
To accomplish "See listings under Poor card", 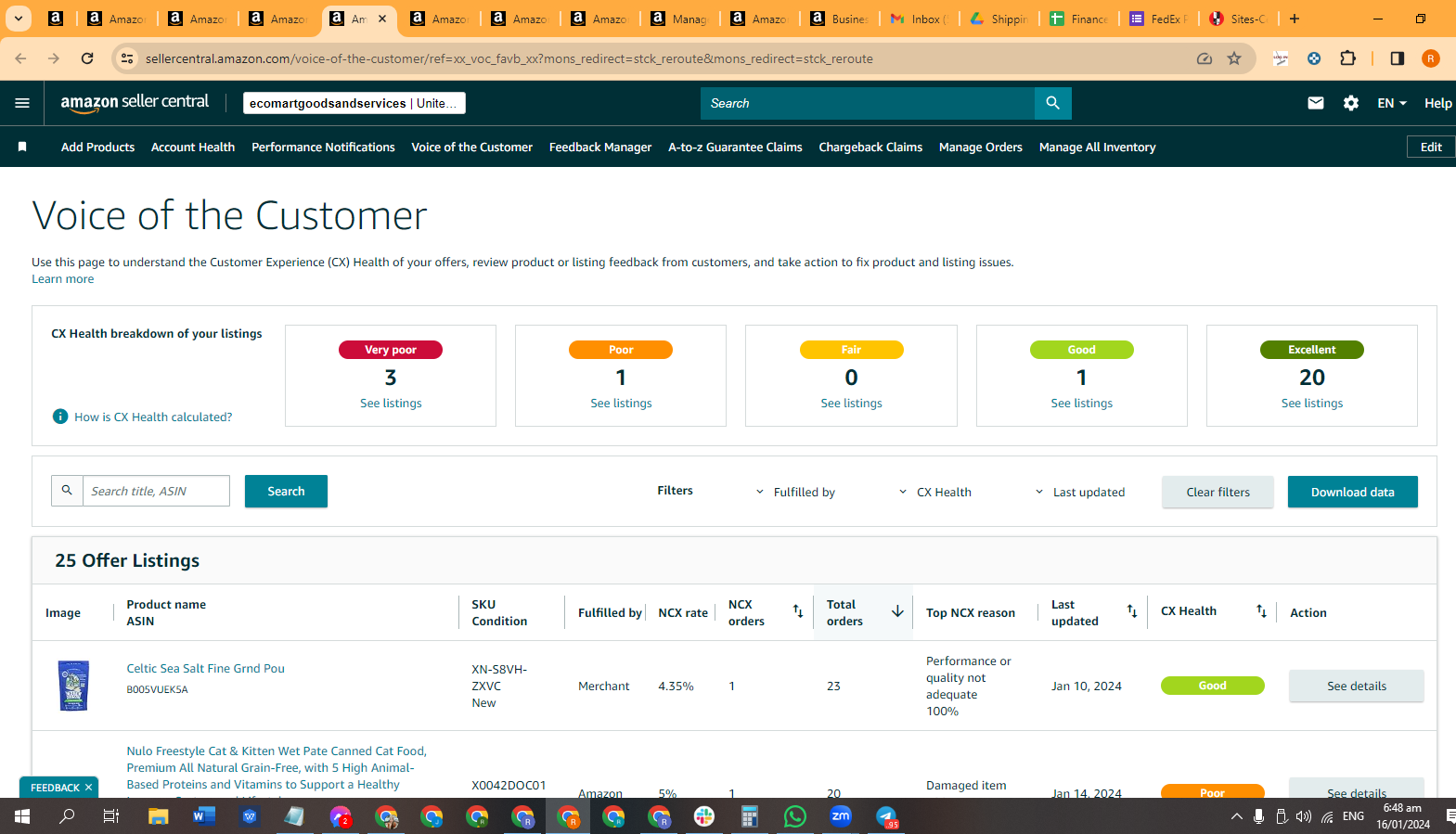I will coord(621,403).
